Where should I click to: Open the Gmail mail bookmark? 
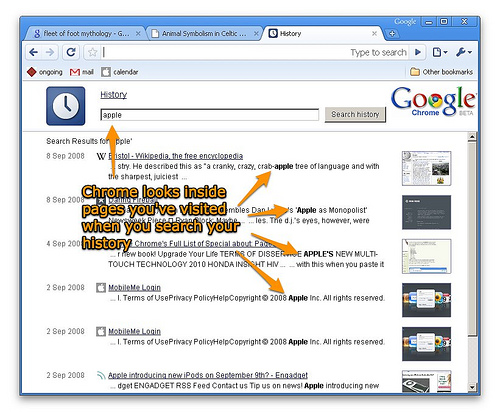82,72
